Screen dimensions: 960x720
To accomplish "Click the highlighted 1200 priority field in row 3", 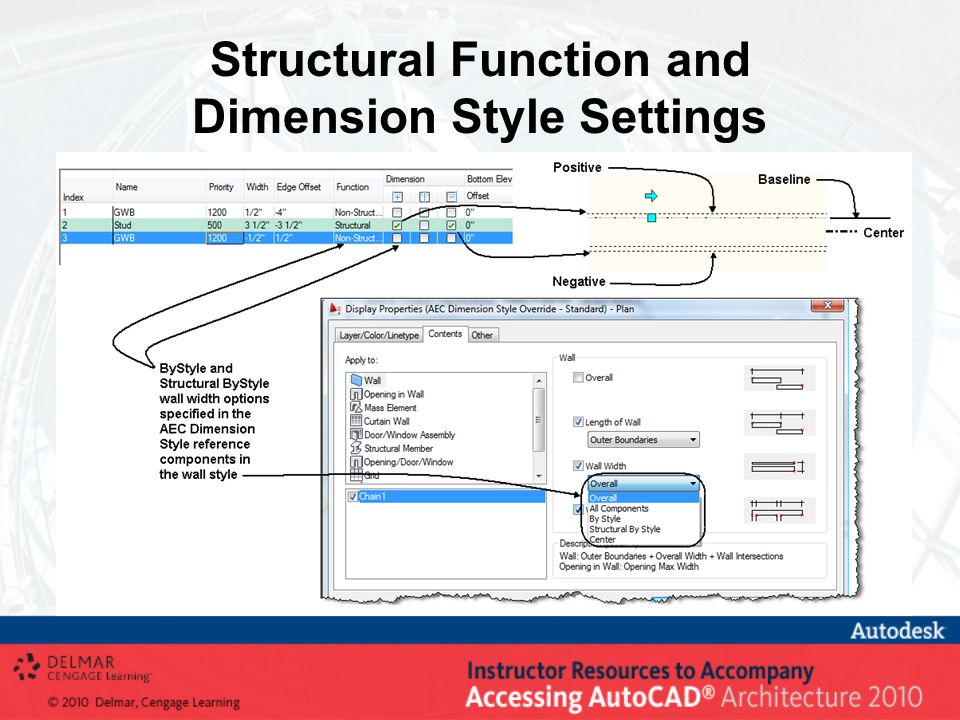I will [224, 238].
